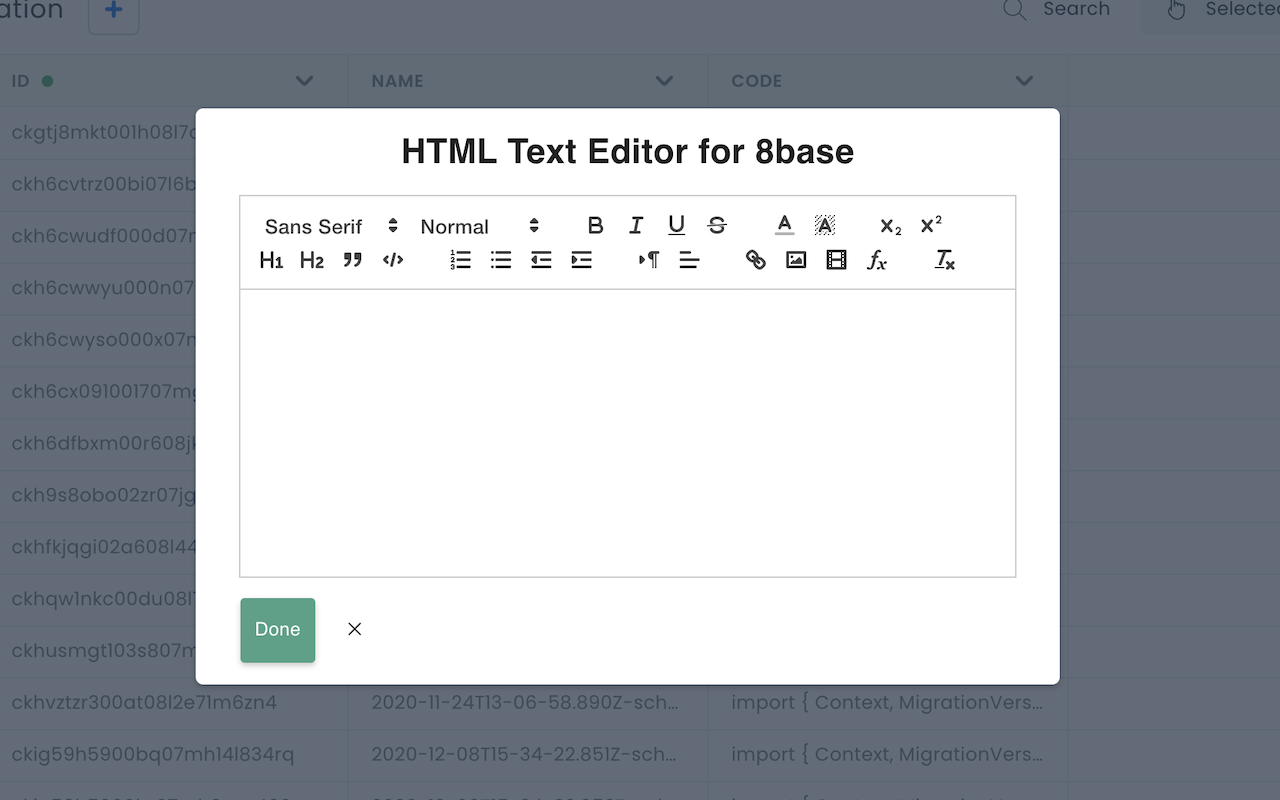Screen dimensions: 1280x800
Task: Create a bulleted list
Action: [x=501, y=260]
